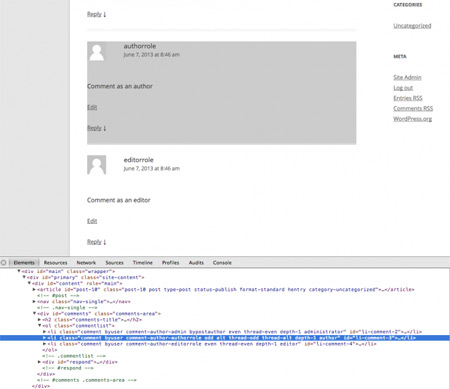Collapse the div id="primary" node arrow
Viewport: 450px width, 389px height.
tap(24, 277)
